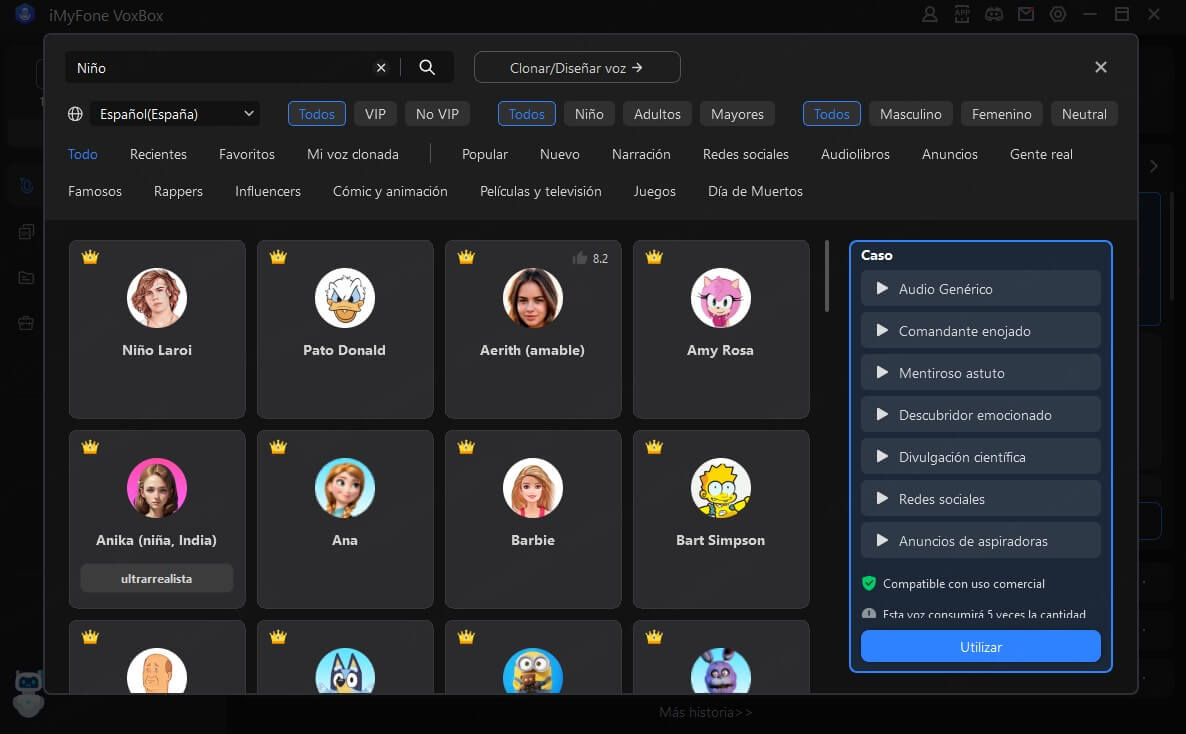This screenshot has width=1186, height=734.
Task: Click the ultrarrealista tag on Anika
Action: pos(157,578)
